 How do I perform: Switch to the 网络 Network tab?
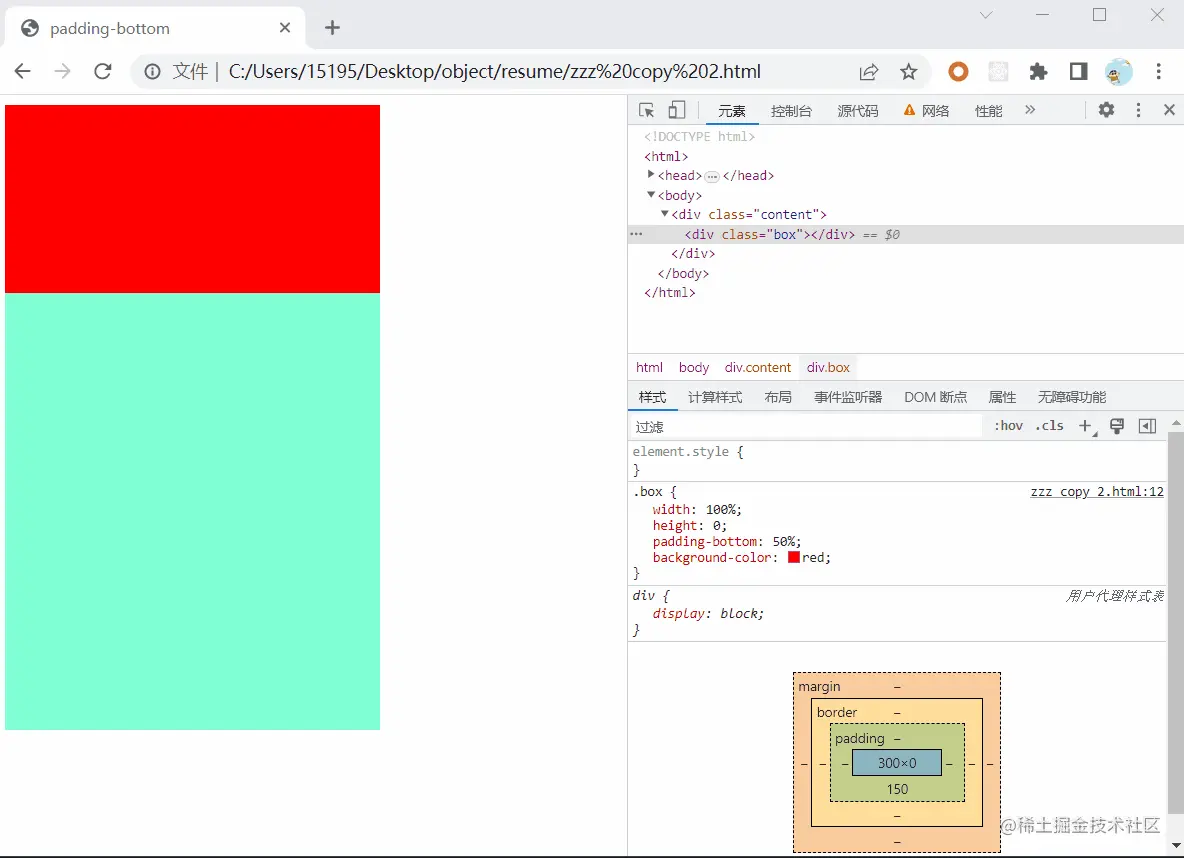927,111
